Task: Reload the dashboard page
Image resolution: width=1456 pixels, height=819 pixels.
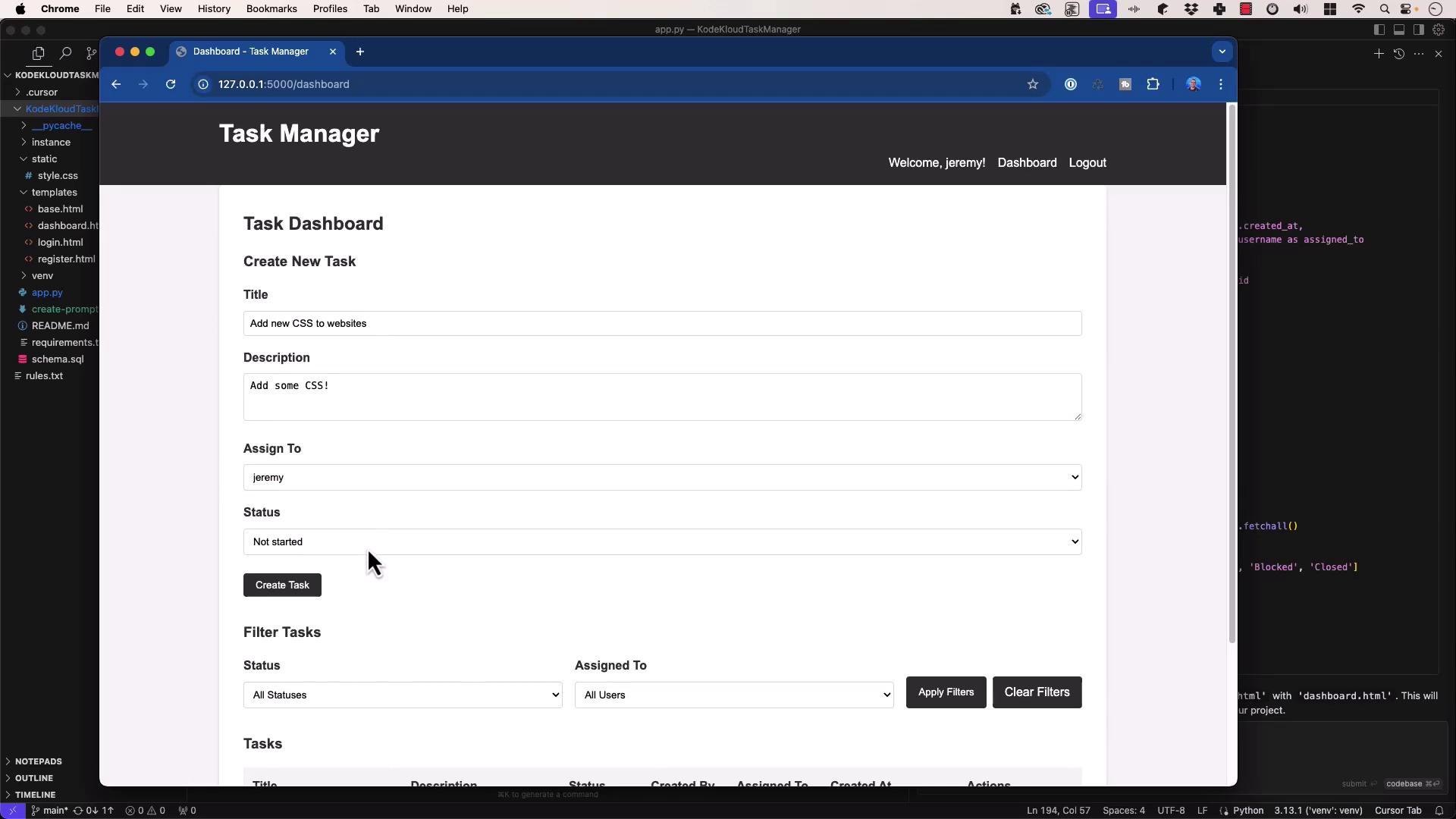Action: [171, 84]
